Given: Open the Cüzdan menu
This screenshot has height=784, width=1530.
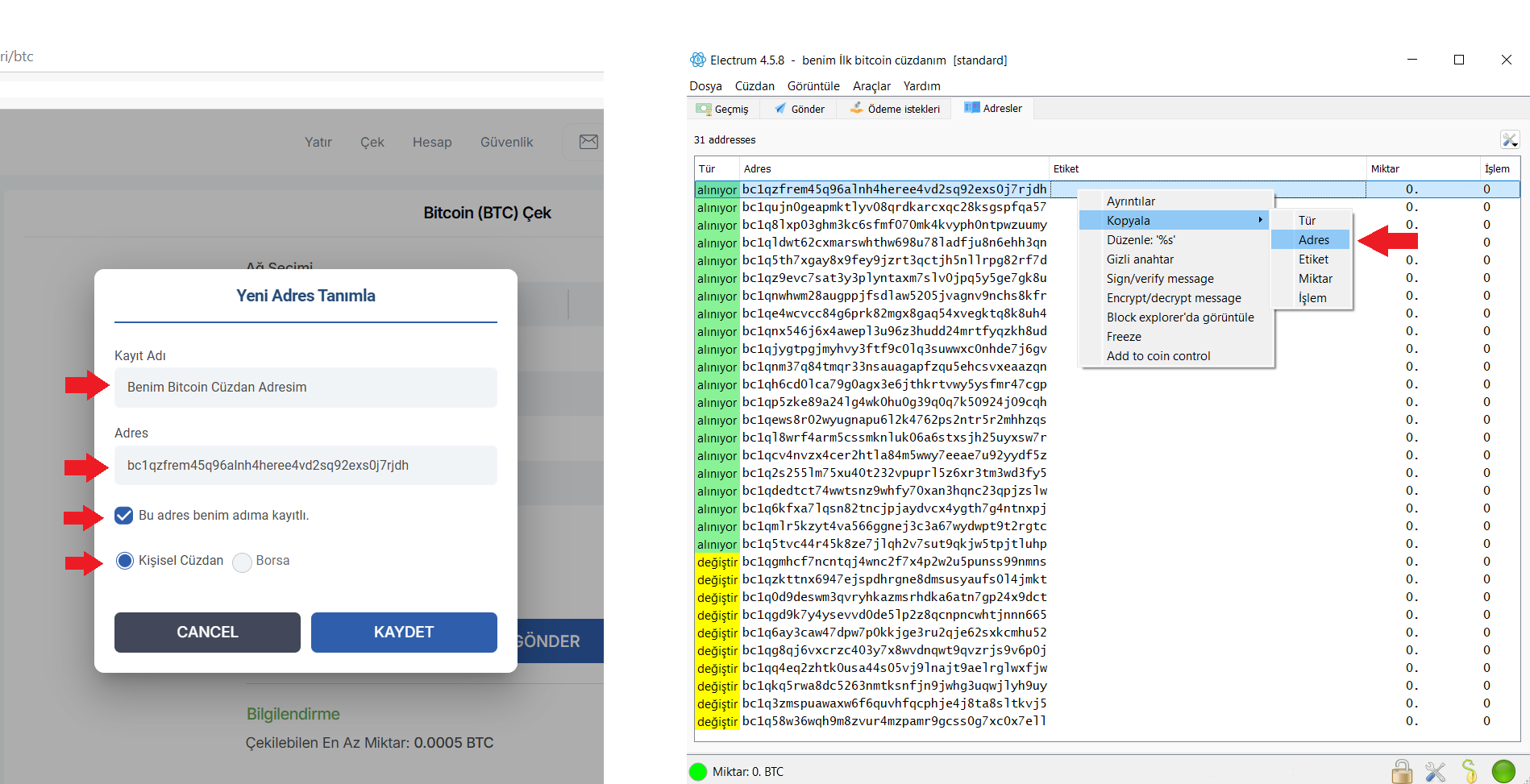Looking at the screenshot, I should (x=754, y=86).
